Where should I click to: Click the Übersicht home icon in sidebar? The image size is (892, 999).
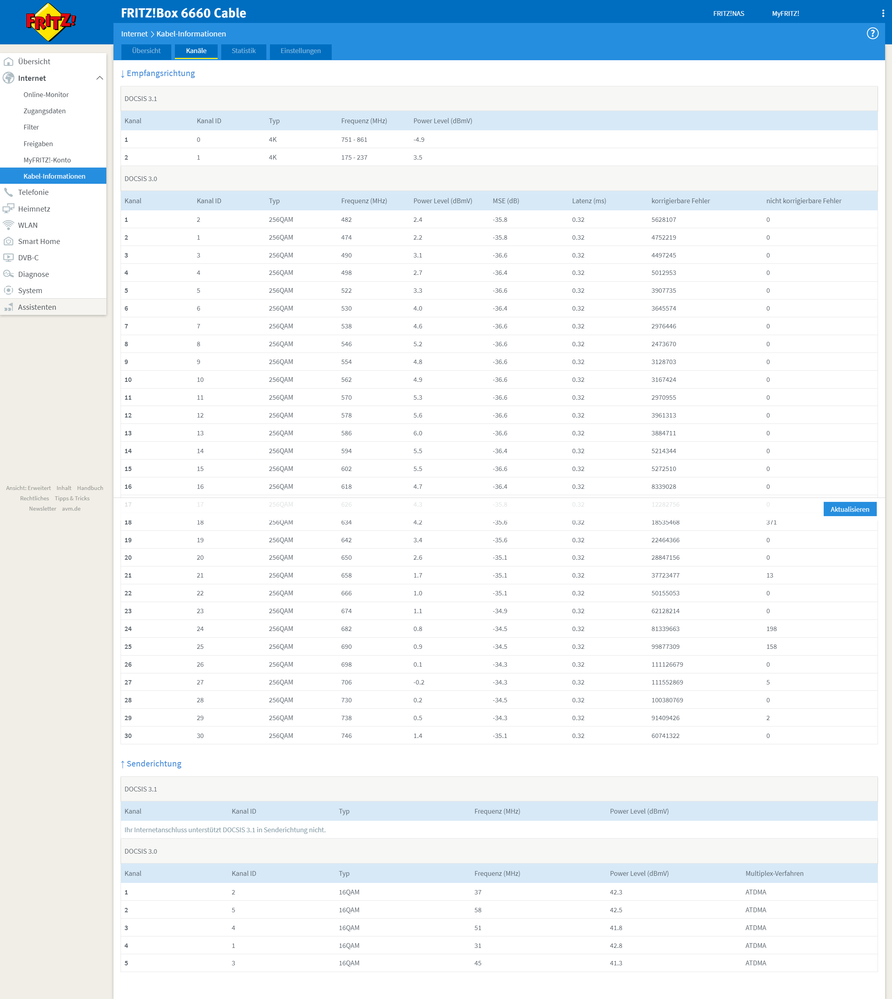[8, 62]
